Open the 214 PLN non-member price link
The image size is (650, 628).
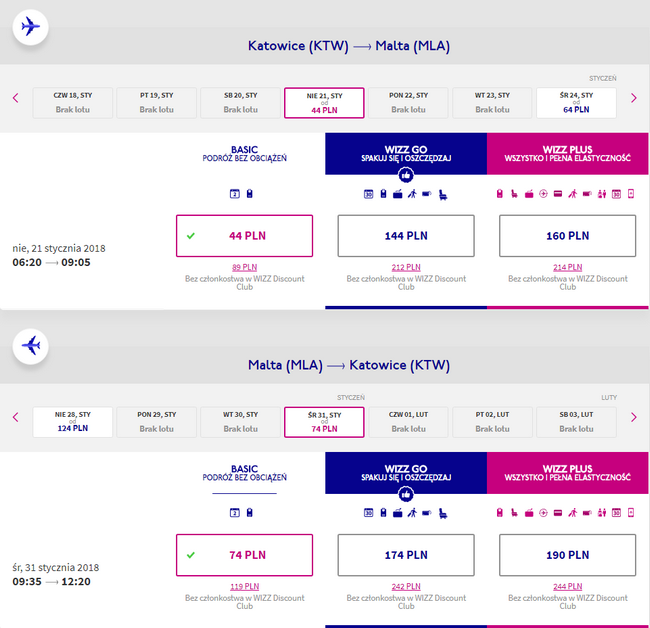568,267
